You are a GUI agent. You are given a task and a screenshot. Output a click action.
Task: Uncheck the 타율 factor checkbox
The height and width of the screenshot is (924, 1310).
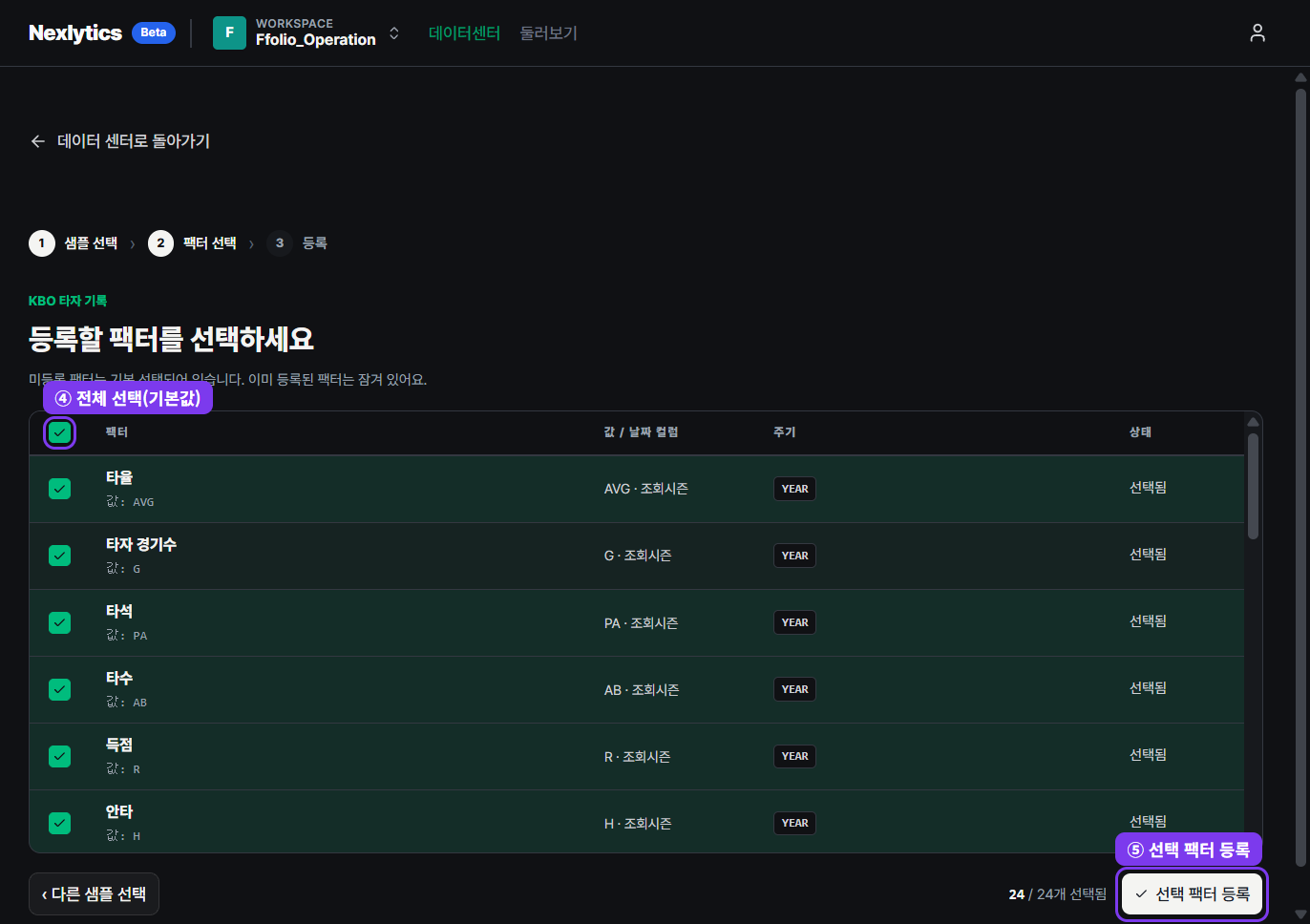tap(59, 489)
